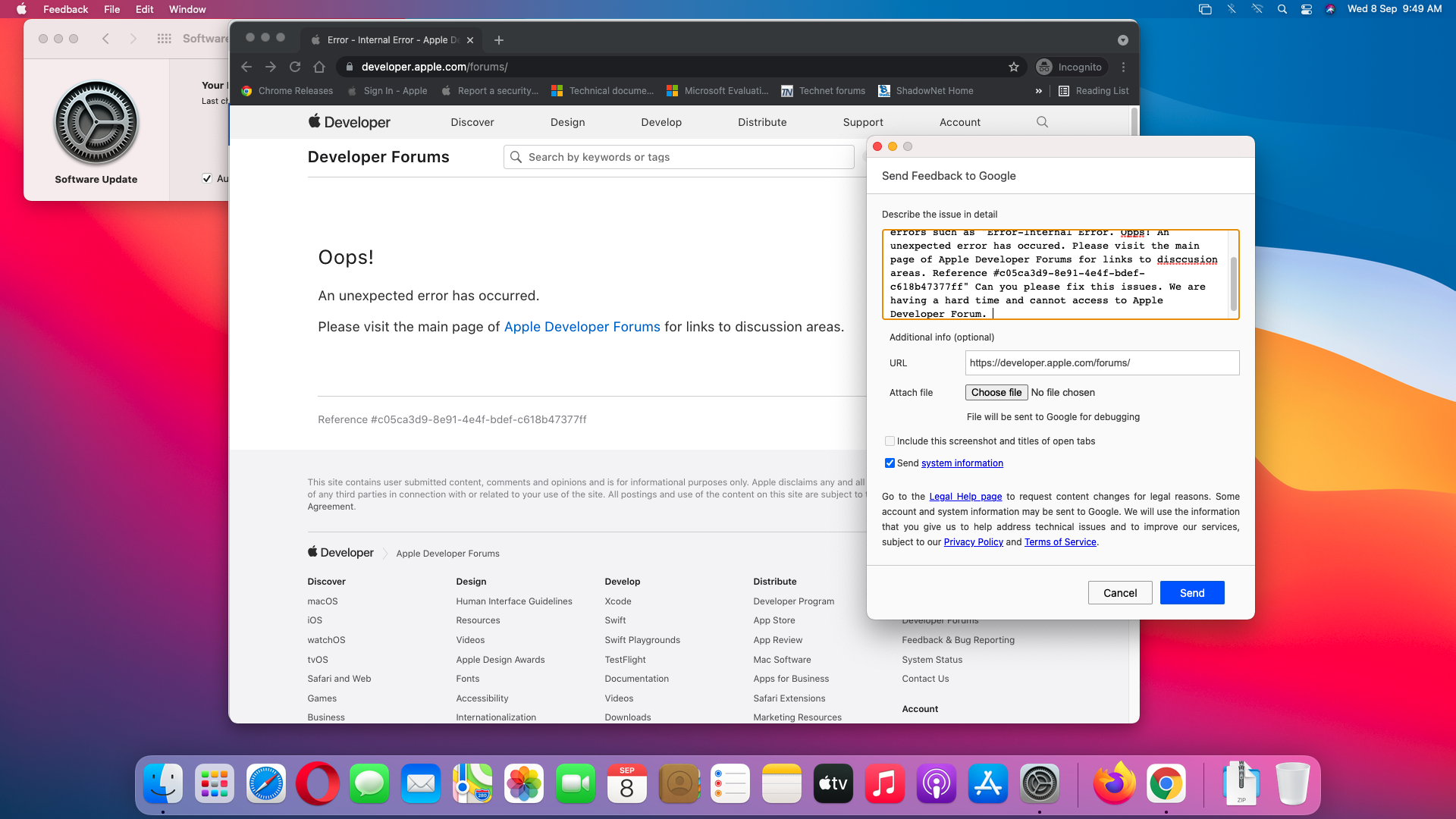Open the tab search dropdown arrow
The width and height of the screenshot is (1456, 819).
click(1122, 40)
